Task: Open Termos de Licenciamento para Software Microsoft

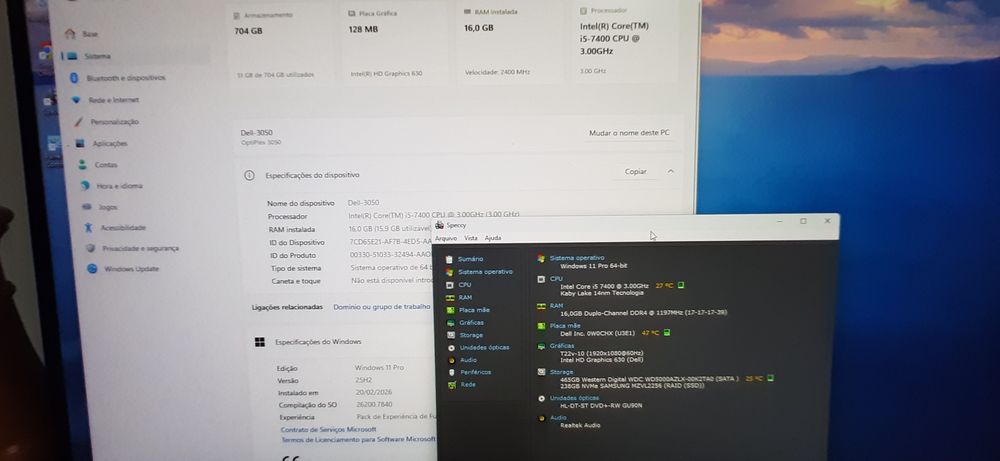Action: click(x=358, y=439)
